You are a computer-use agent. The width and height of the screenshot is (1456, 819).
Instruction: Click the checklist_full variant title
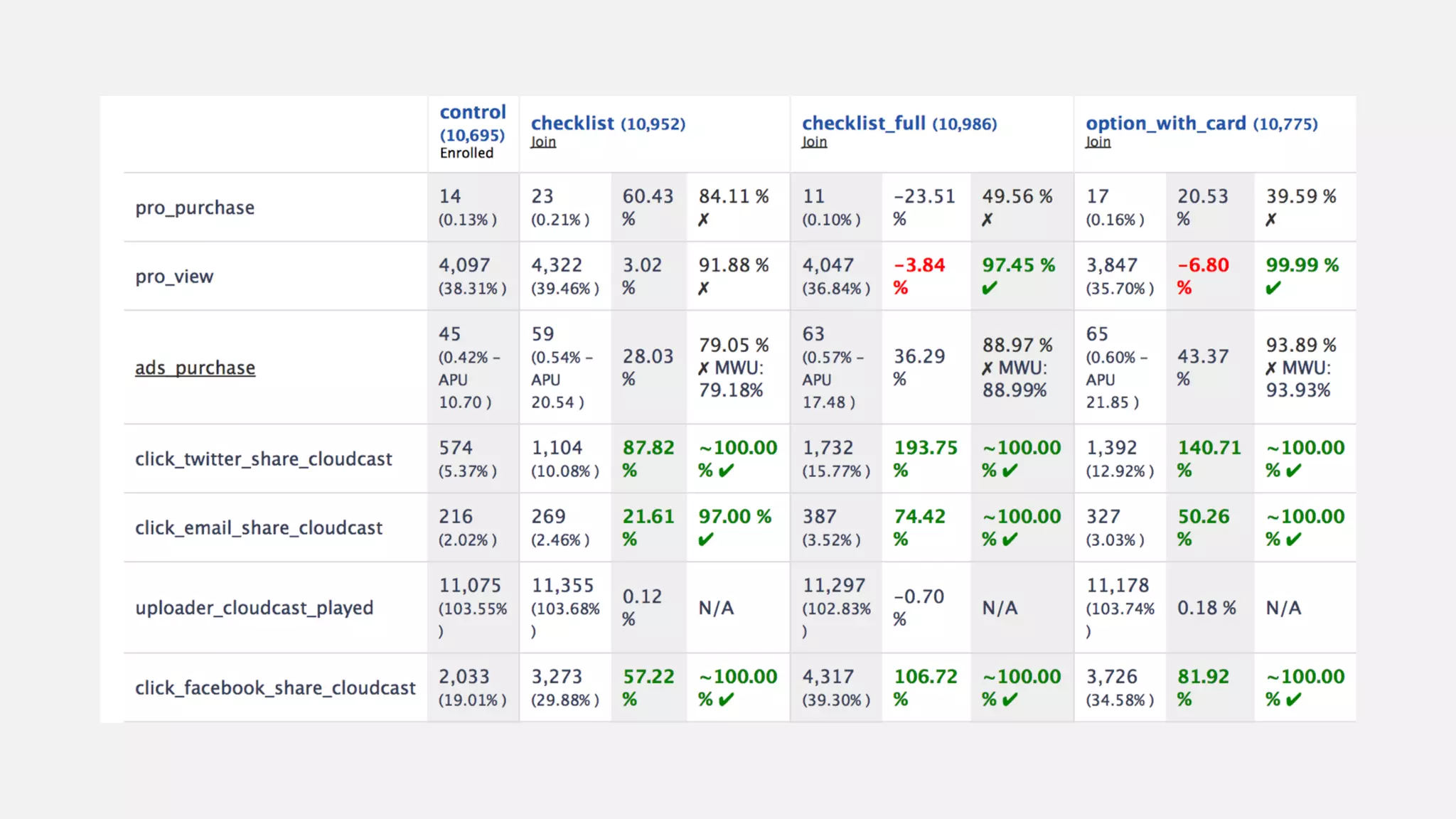[x=864, y=123]
